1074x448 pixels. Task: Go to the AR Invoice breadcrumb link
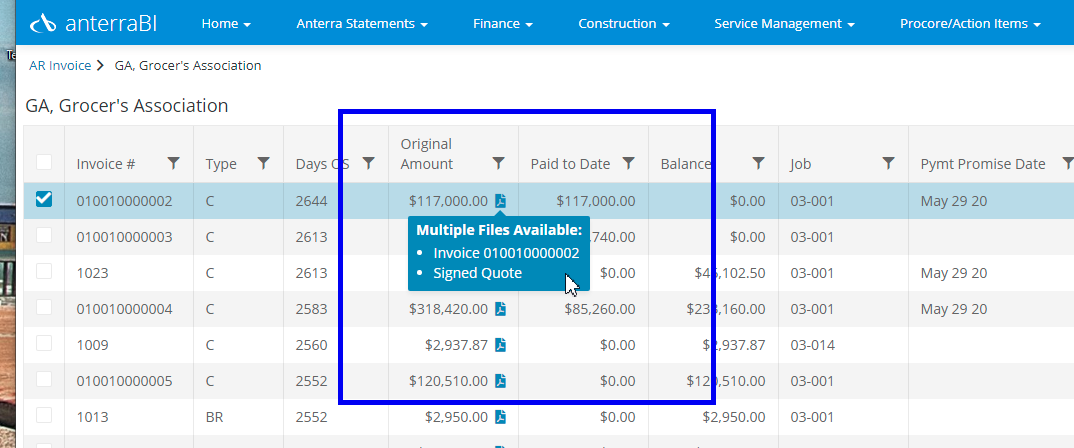[60, 66]
